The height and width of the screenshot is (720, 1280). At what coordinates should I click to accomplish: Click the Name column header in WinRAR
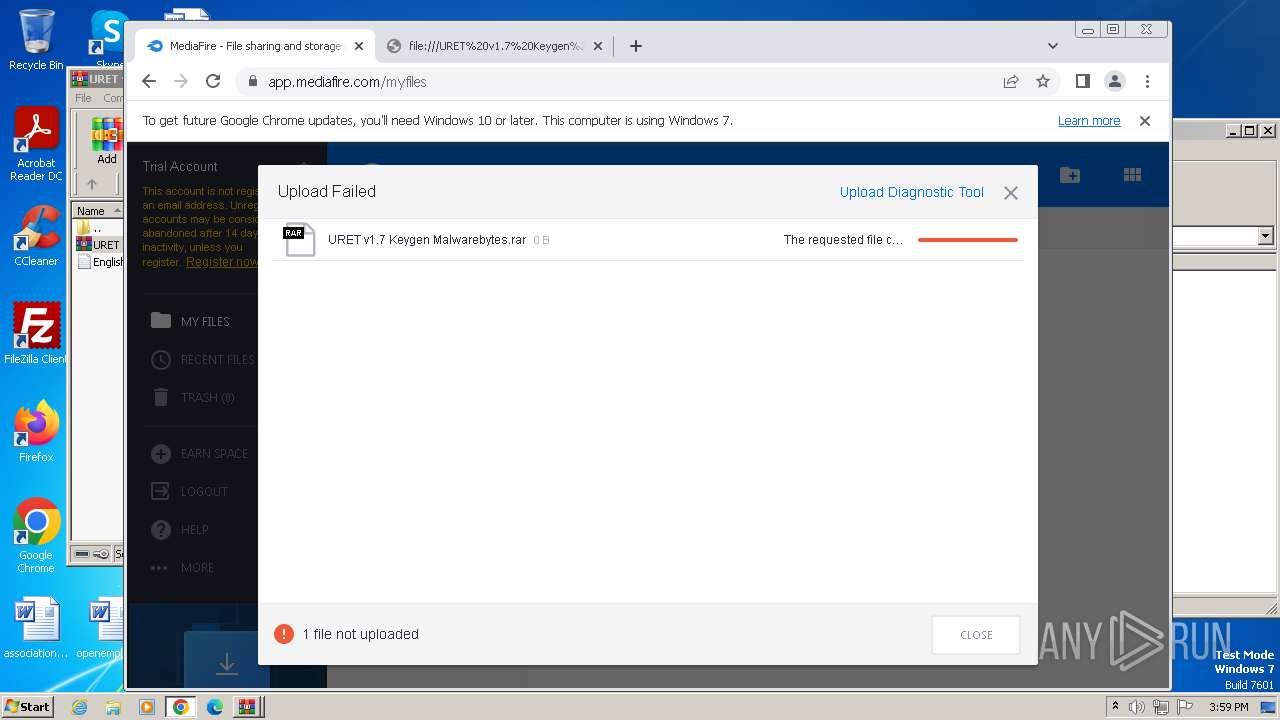pos(97,211)
